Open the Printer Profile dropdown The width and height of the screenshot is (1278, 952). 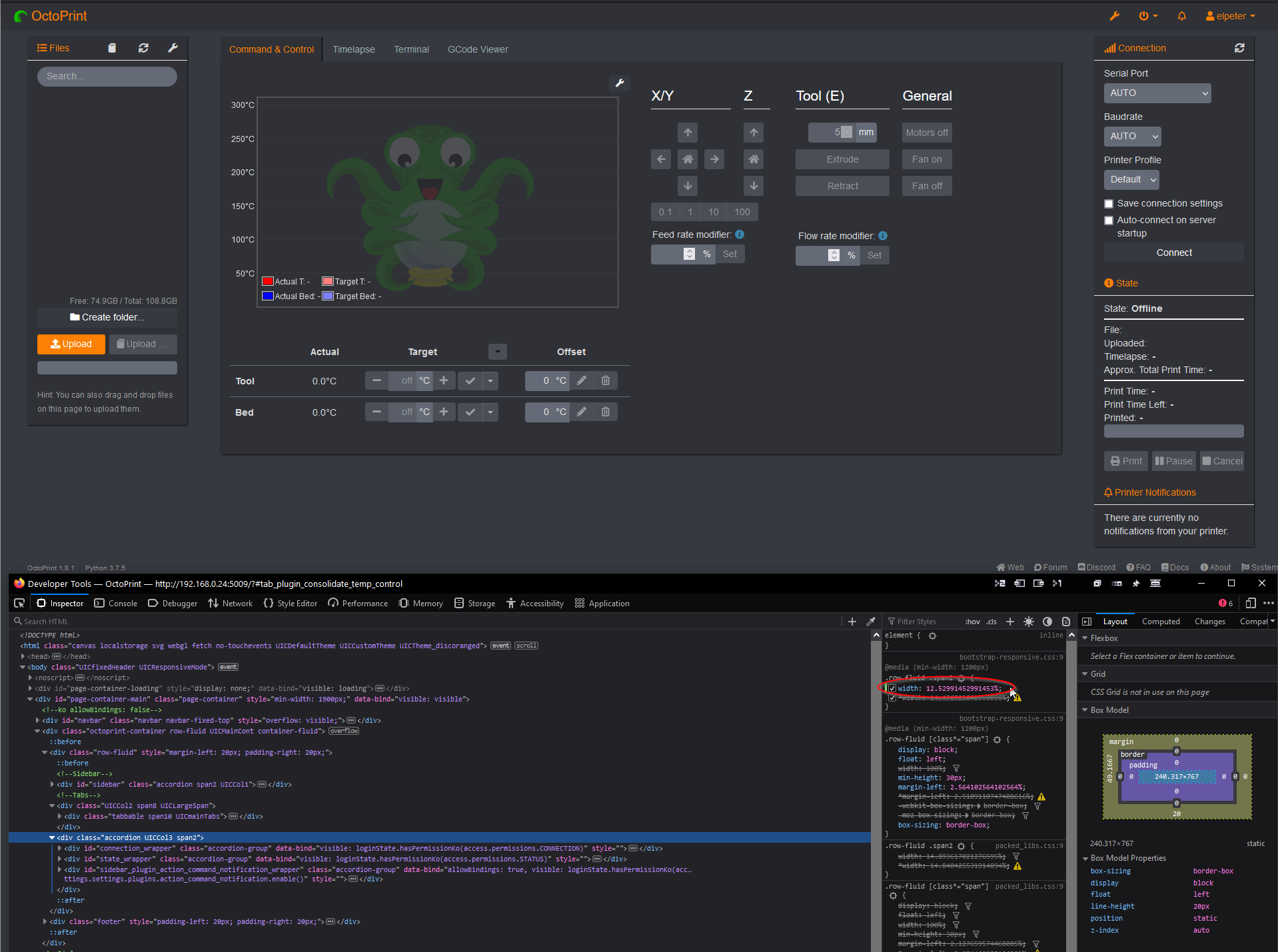point(1131,179)
